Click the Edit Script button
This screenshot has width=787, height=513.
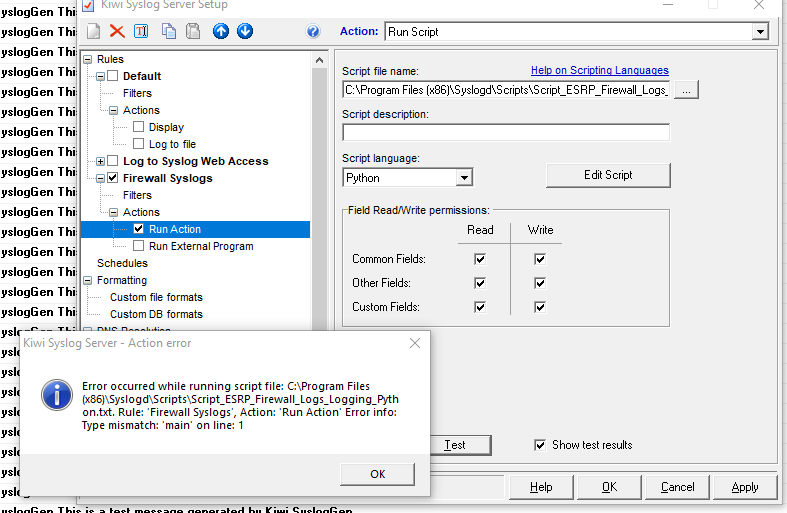[x=608, y=175]
